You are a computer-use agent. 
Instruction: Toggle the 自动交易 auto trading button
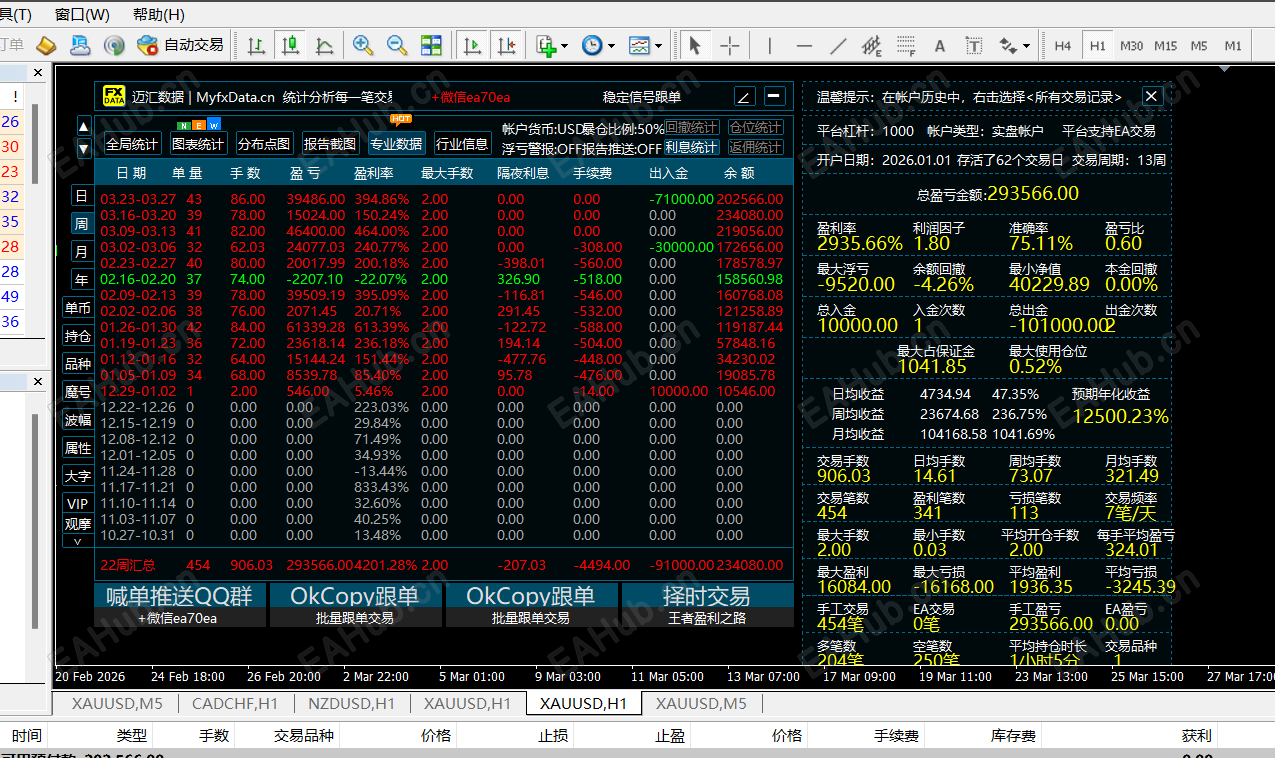[x=181, y=45]
